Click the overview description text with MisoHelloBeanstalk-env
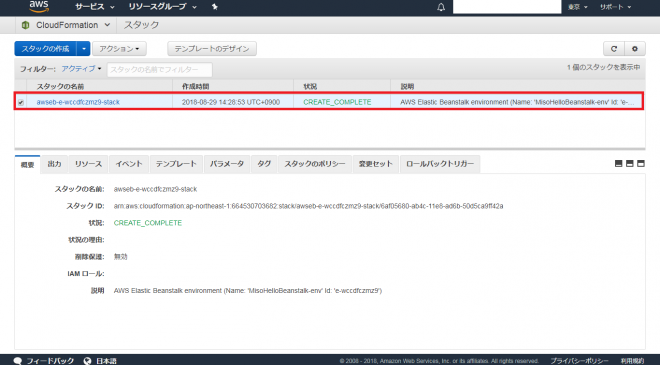660x365 pixels. (x=248, y=291)
